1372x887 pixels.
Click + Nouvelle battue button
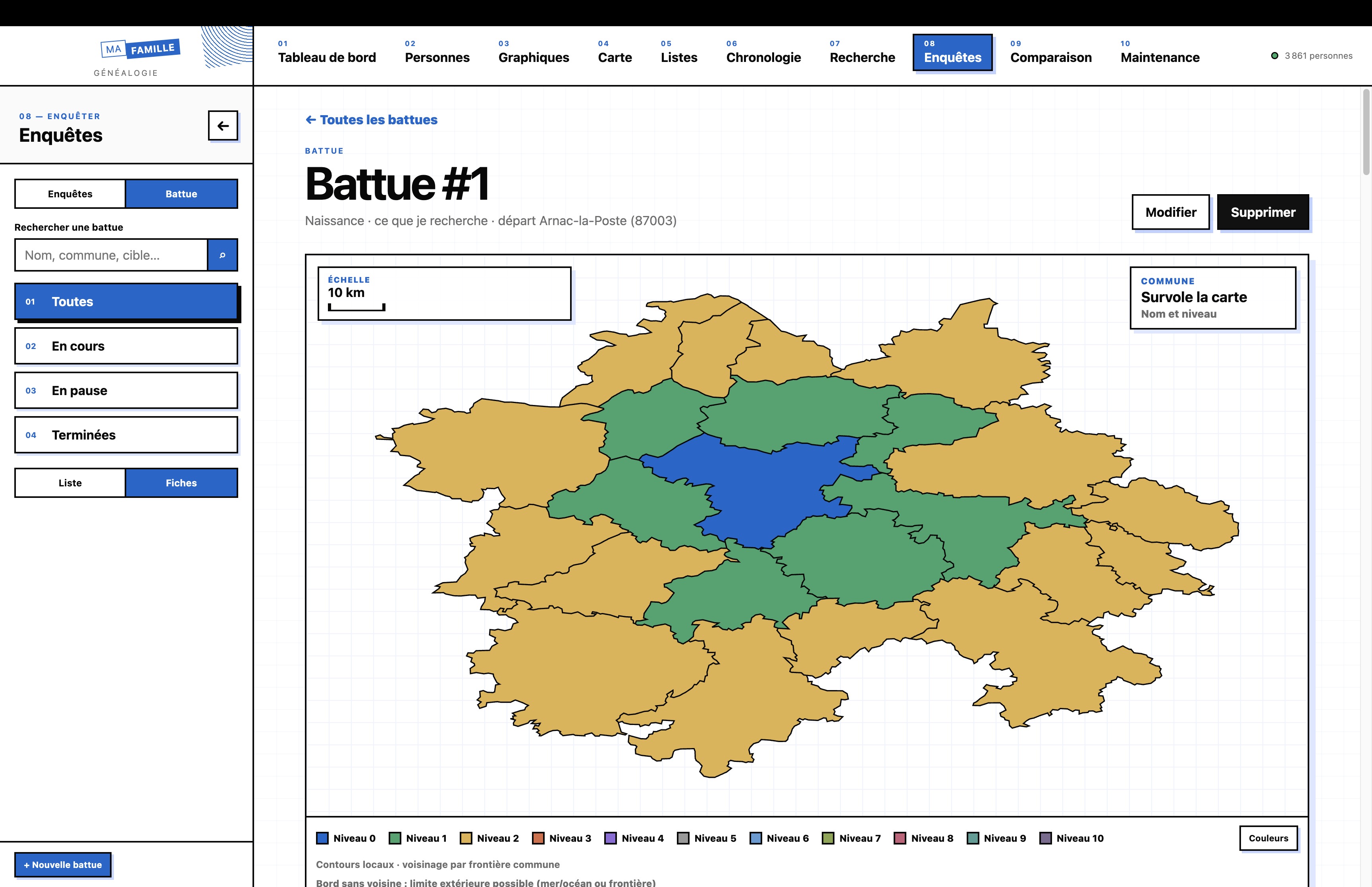pyautogui.click(x=63, y=864)
